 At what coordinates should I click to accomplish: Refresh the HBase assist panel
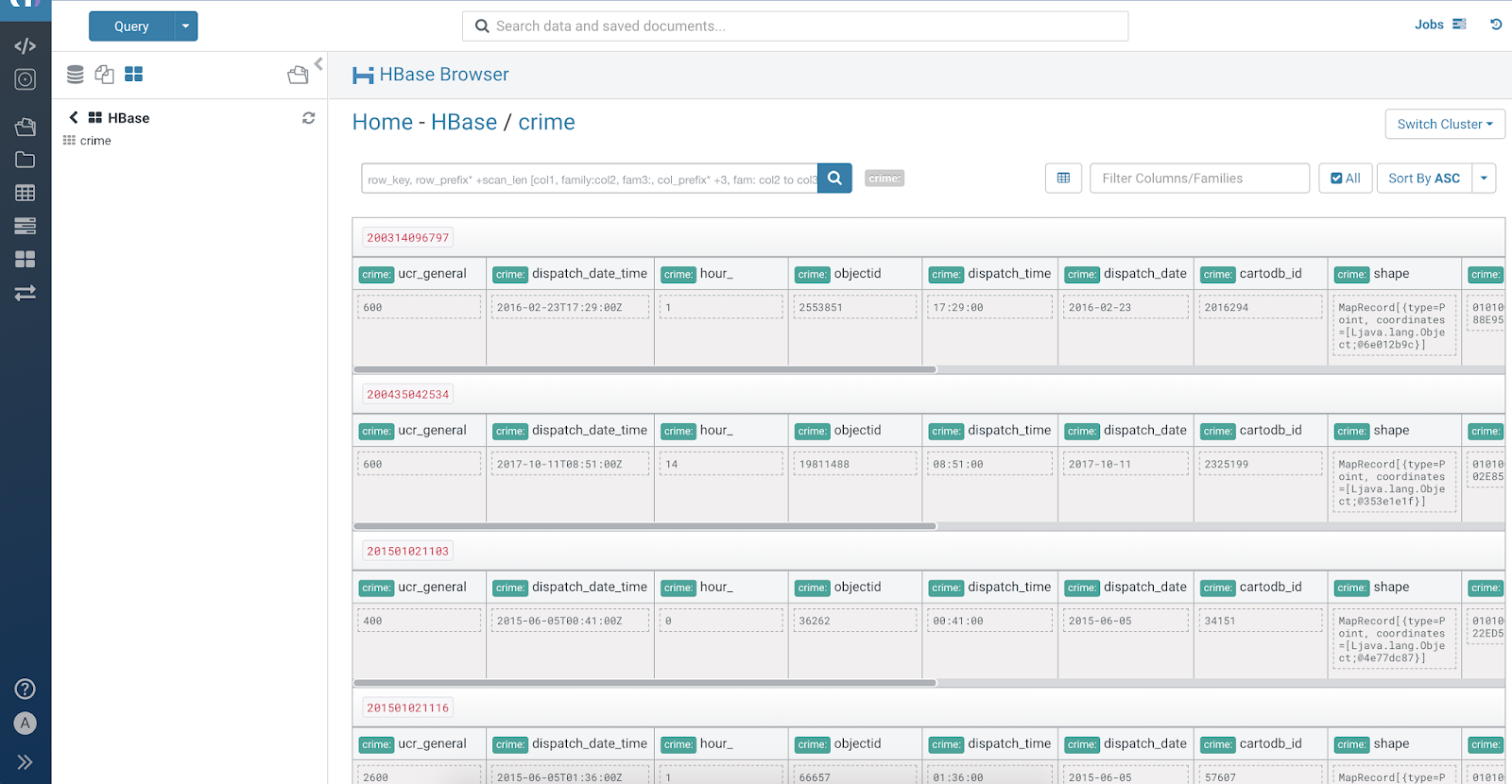308,118
